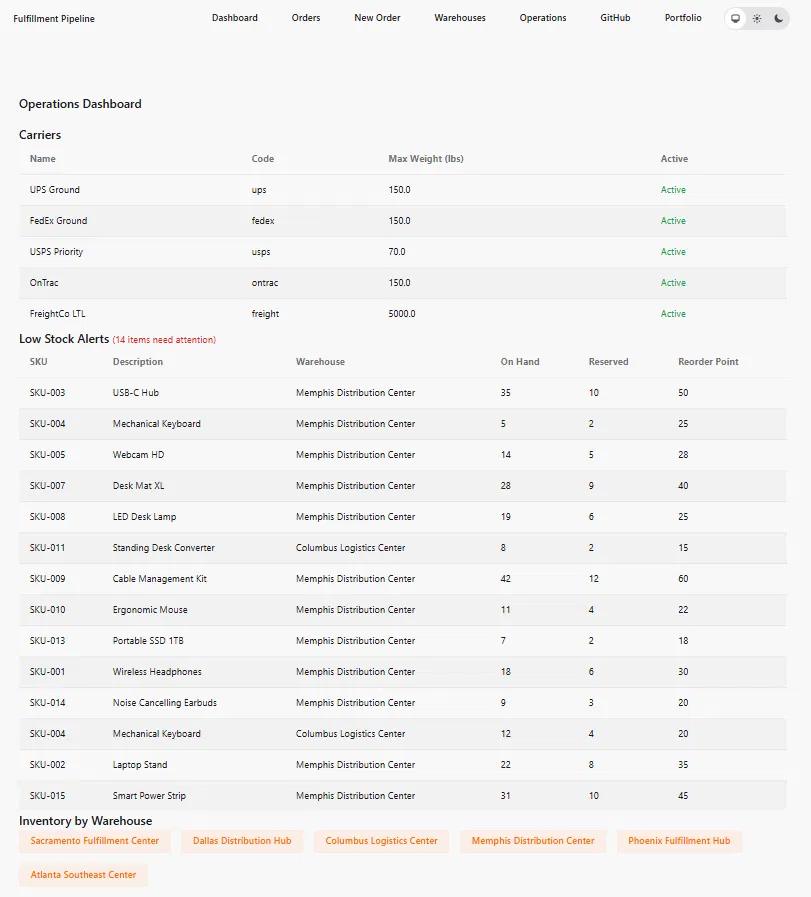Select the Noise Cancelling Earbuds description

pyautogui.click(x=165, y=702)
